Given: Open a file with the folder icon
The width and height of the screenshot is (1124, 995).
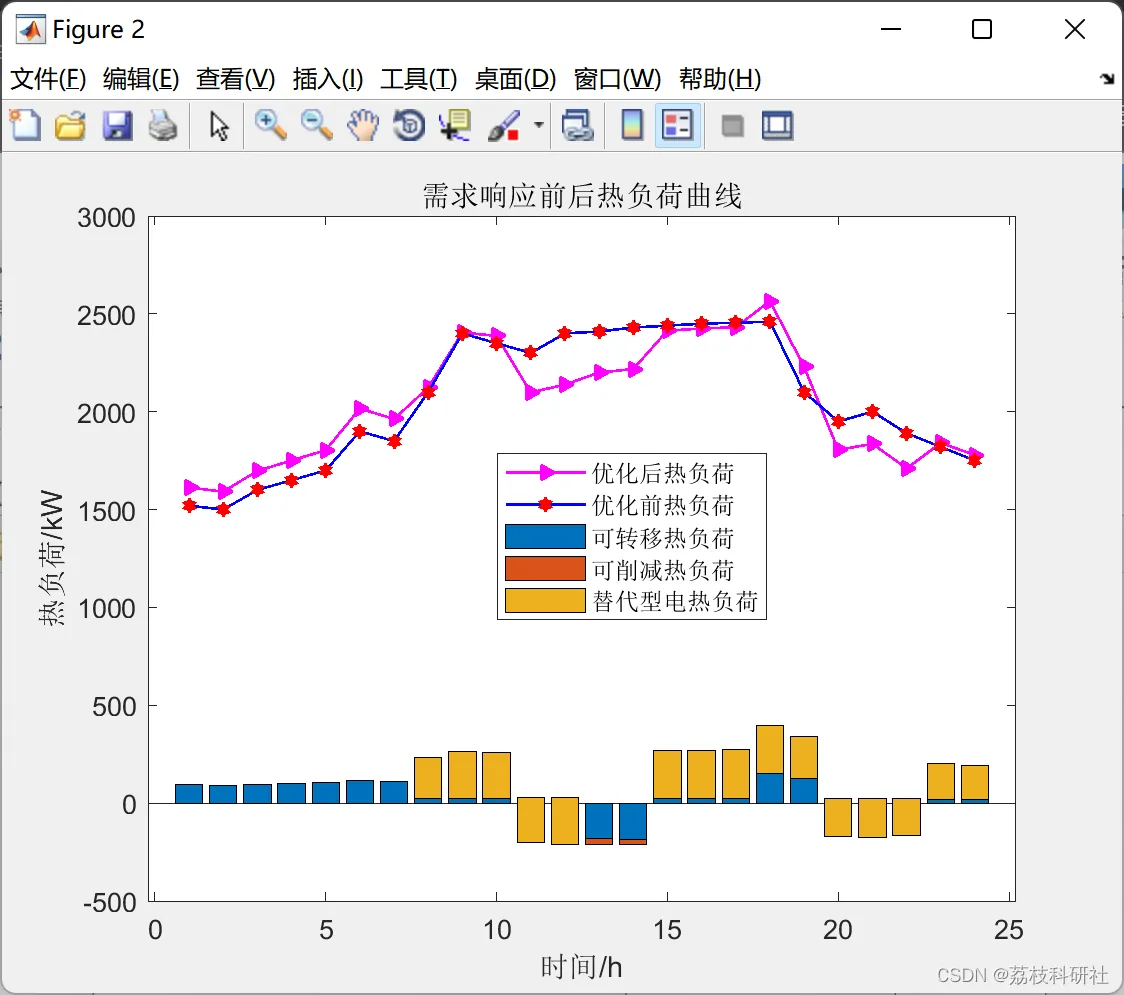Looking at the screenshot, I should coord(70,125).
